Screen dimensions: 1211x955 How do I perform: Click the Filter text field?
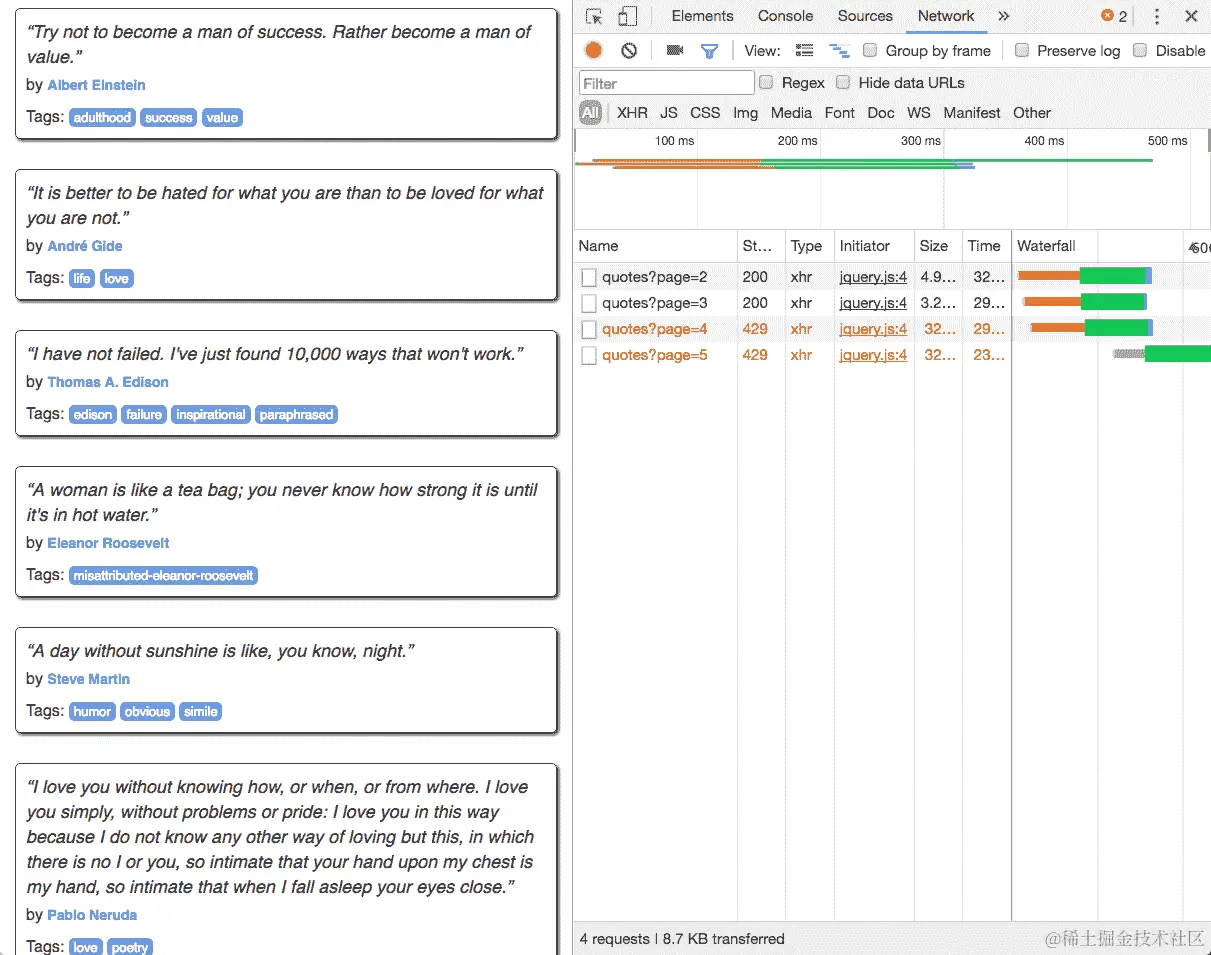coord(667,83)
